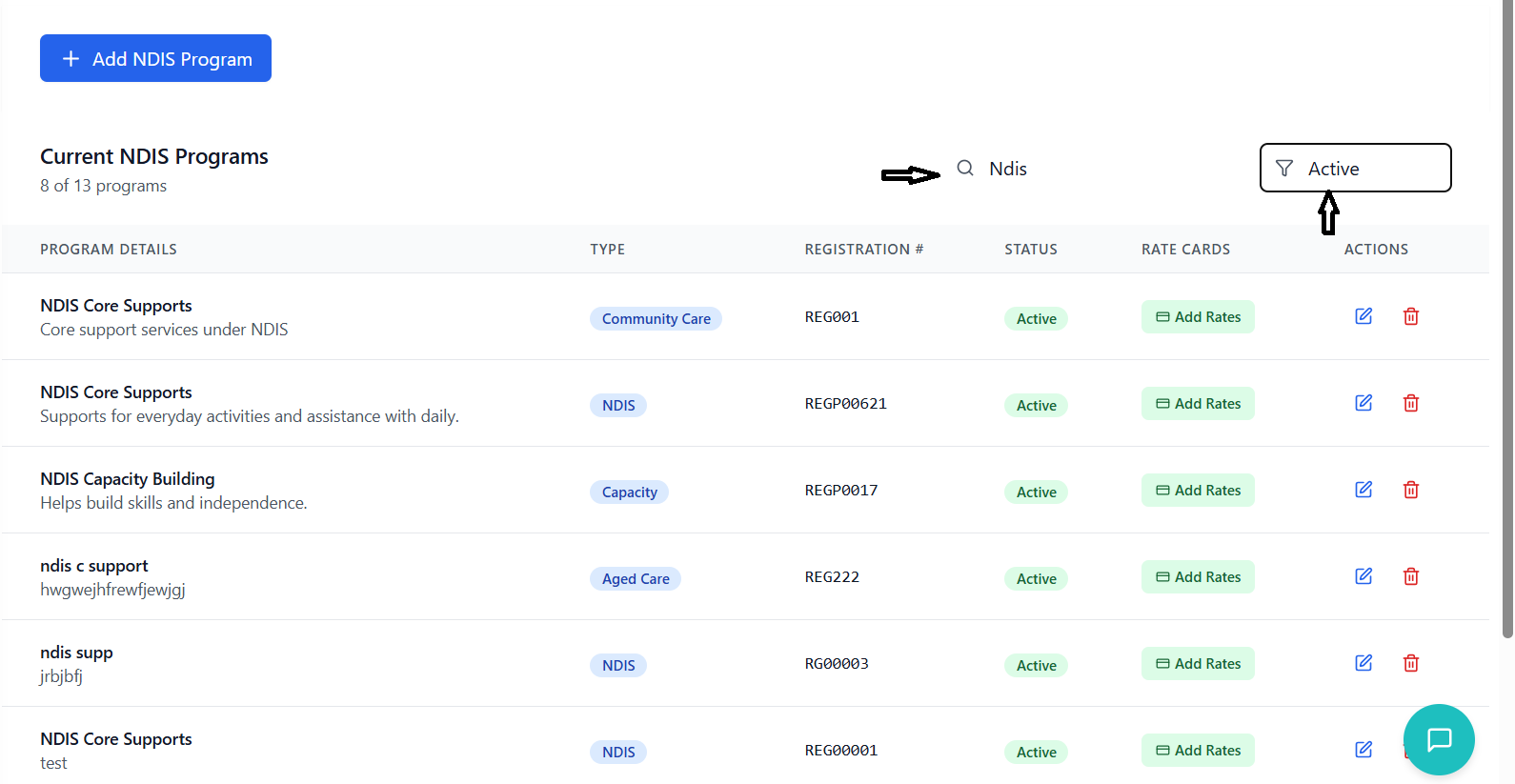Screen dimensions: 1515x784
Task: Edit the REG001 NDIS Core Supports program
Action: pos(1363,316)
